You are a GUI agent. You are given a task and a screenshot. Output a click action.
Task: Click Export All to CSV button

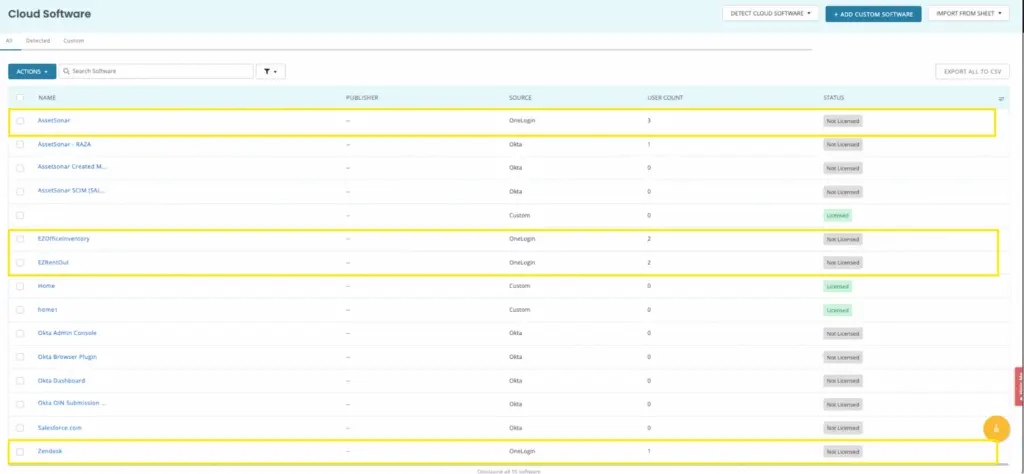tap(972, 72)
